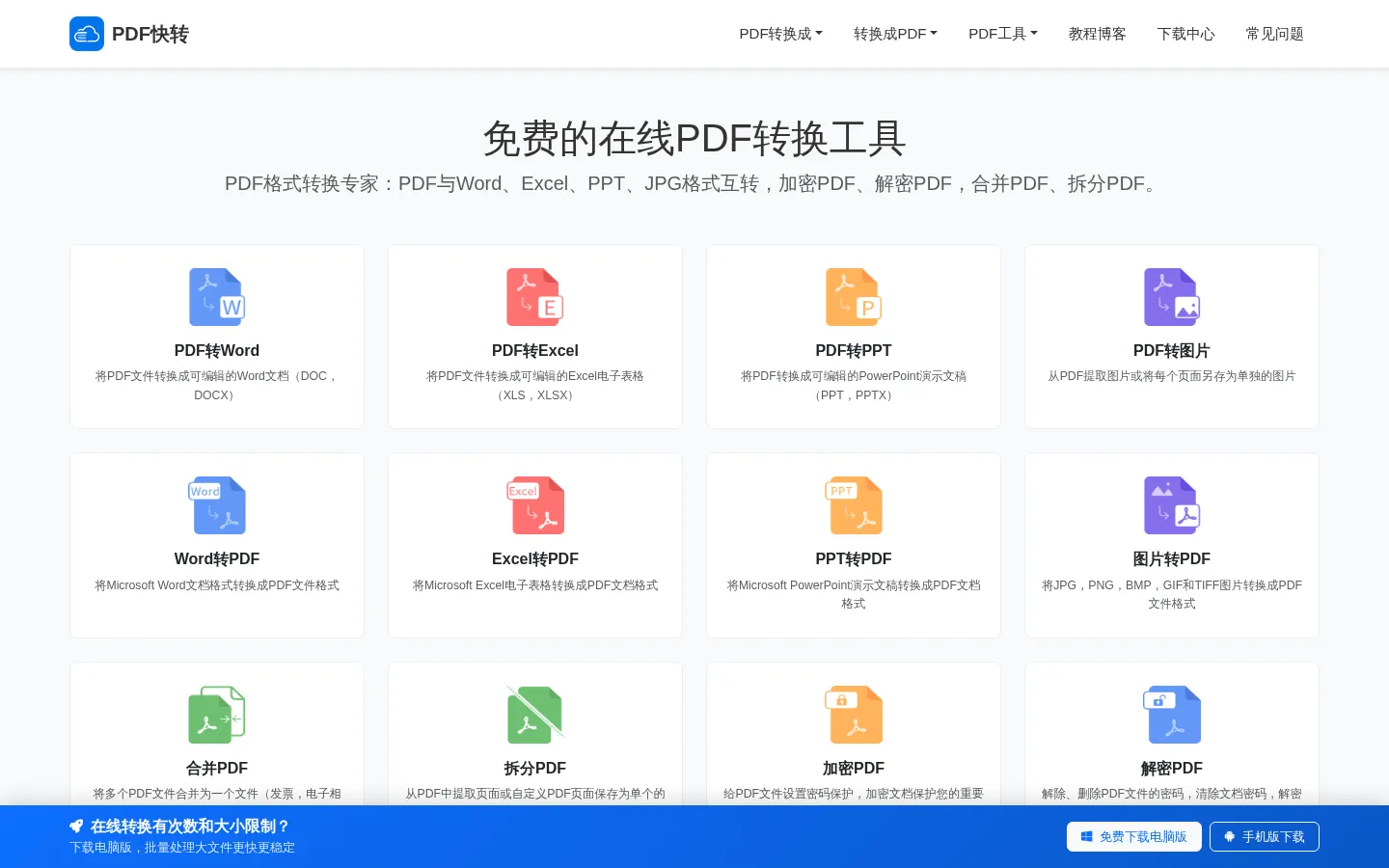Choose the 加密PDF lock icon
The width and height of the screenshot is (1389, 868).
tap(854, 715)
